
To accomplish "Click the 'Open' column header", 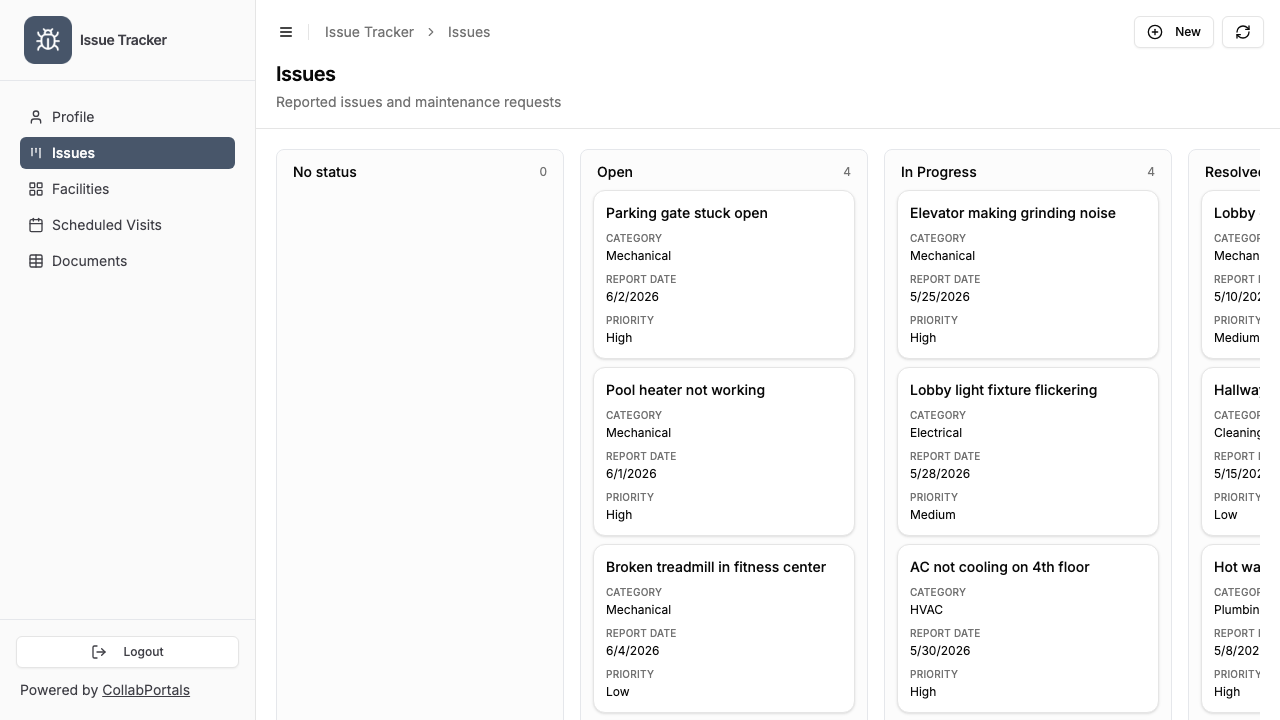I will point(615,172).
